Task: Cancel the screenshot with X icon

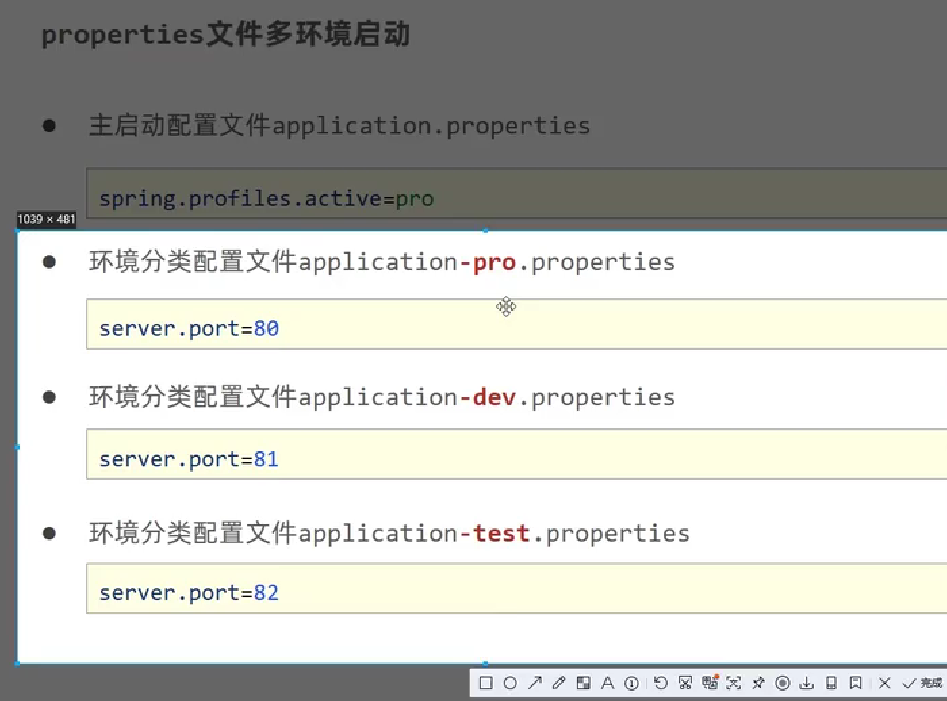Action: tap(885, 683)
